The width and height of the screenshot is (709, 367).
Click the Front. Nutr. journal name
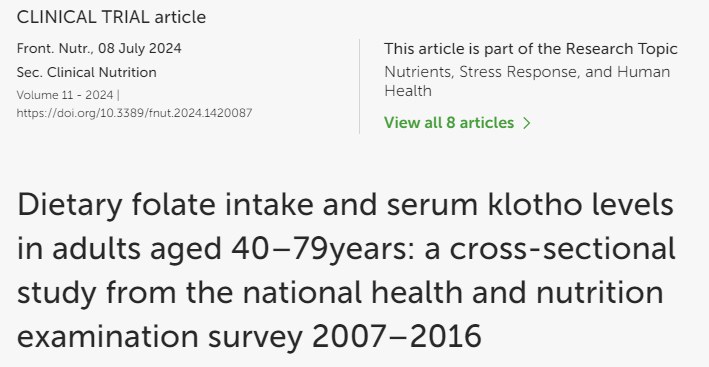(x=55, y=48)
